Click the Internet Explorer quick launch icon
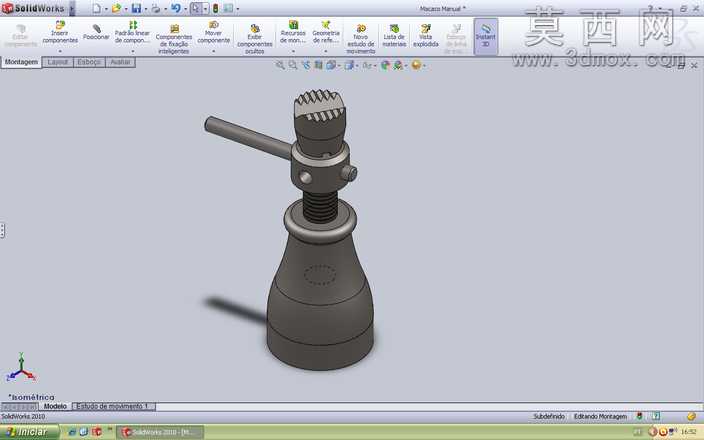 pos(72,432)
